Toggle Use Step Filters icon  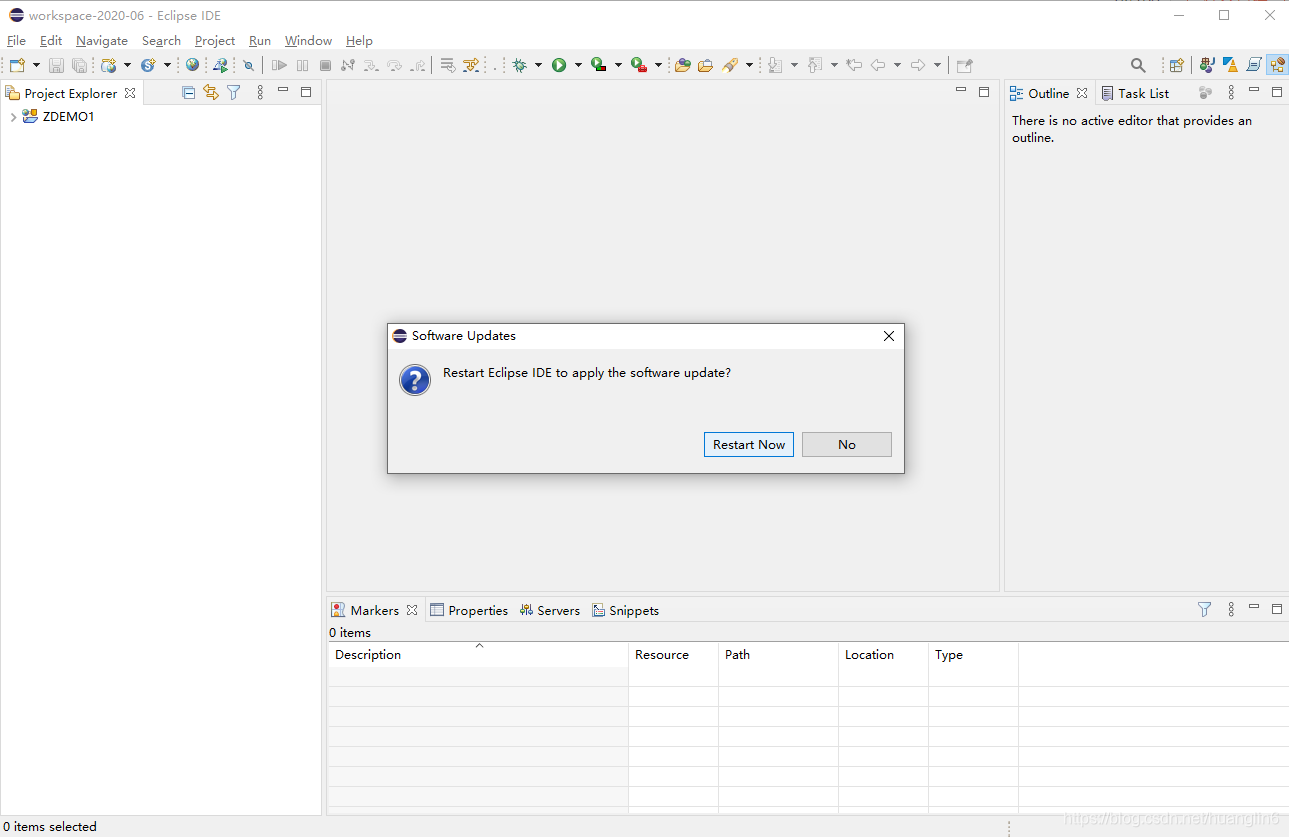[x=471, y=65]
